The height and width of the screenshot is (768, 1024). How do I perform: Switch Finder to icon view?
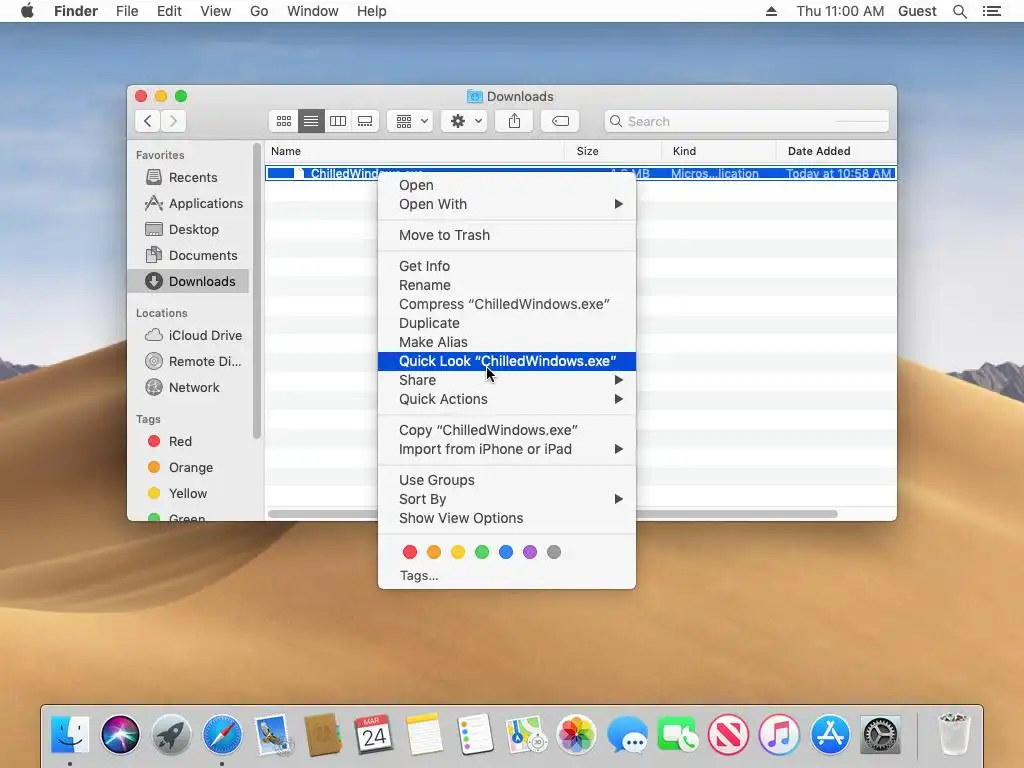click(x=284, y=121)
